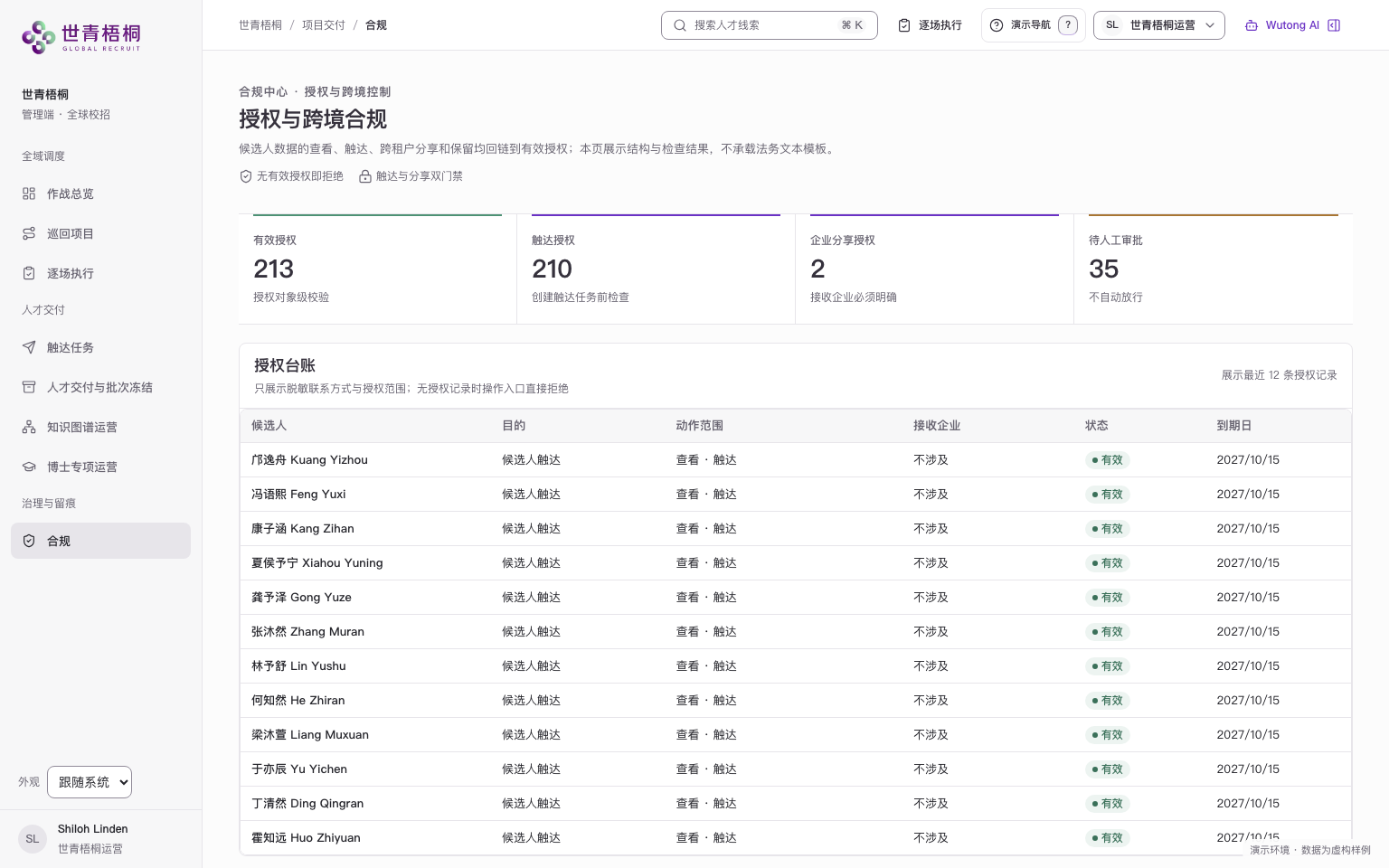Click the question mark key badge
This screenshot has height=868, width=1389.
pos(1068,25)
